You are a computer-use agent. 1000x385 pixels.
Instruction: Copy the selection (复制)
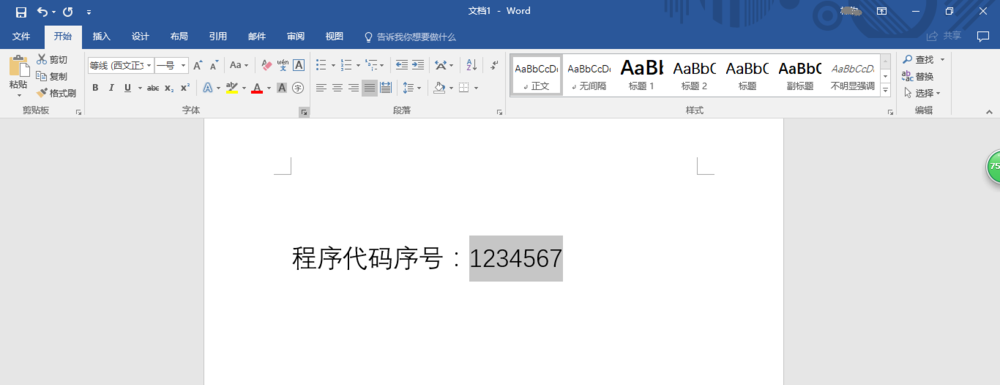(52, 76)
